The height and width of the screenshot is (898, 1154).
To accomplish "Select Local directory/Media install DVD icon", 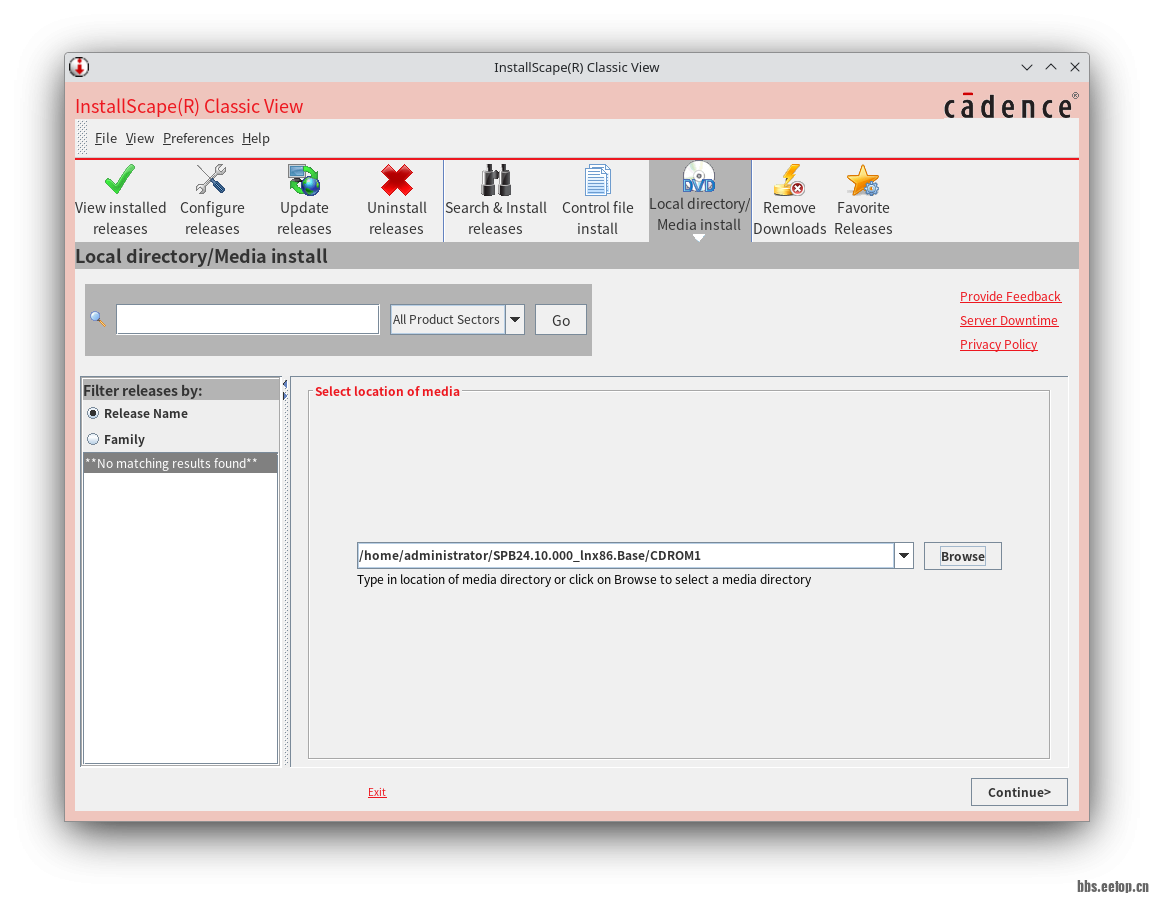I will point(699,177).
